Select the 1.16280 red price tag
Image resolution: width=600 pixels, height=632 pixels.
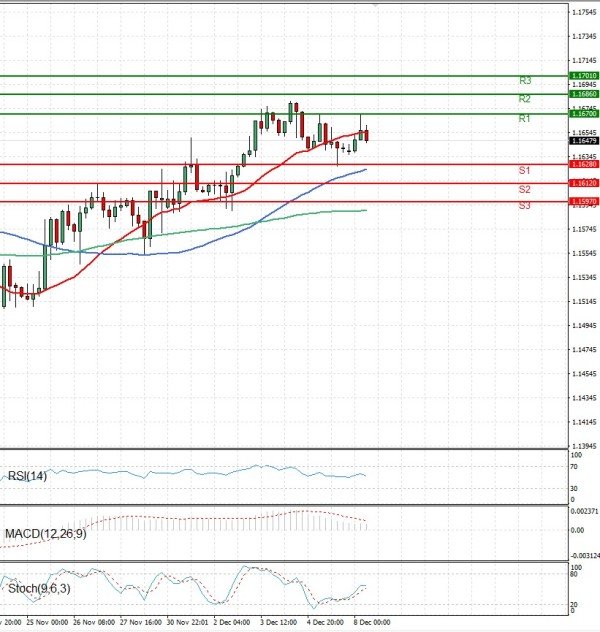584,164
